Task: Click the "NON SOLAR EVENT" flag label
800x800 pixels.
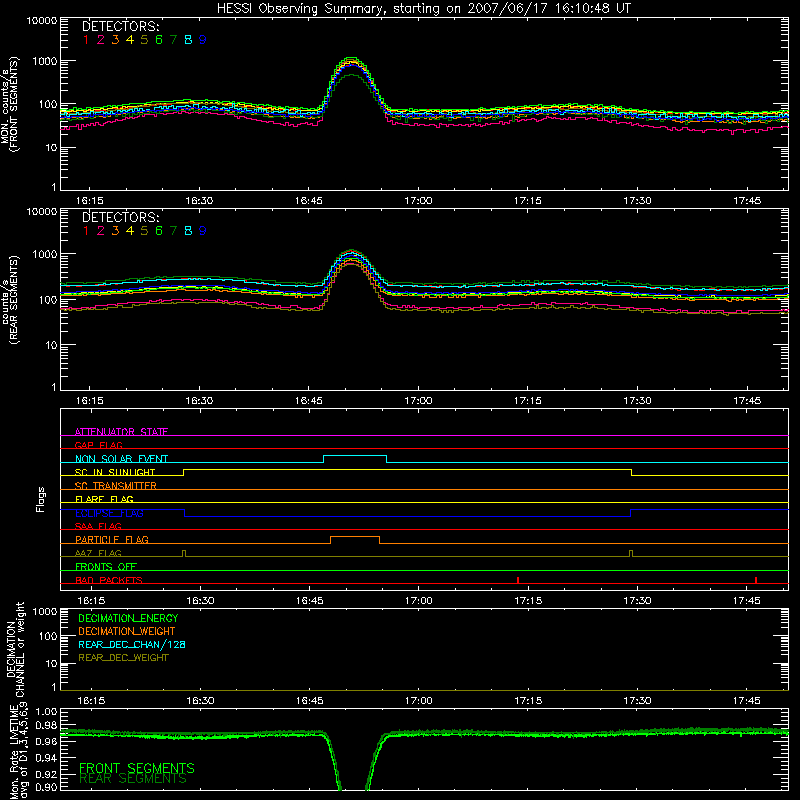Action: [121, 459]
